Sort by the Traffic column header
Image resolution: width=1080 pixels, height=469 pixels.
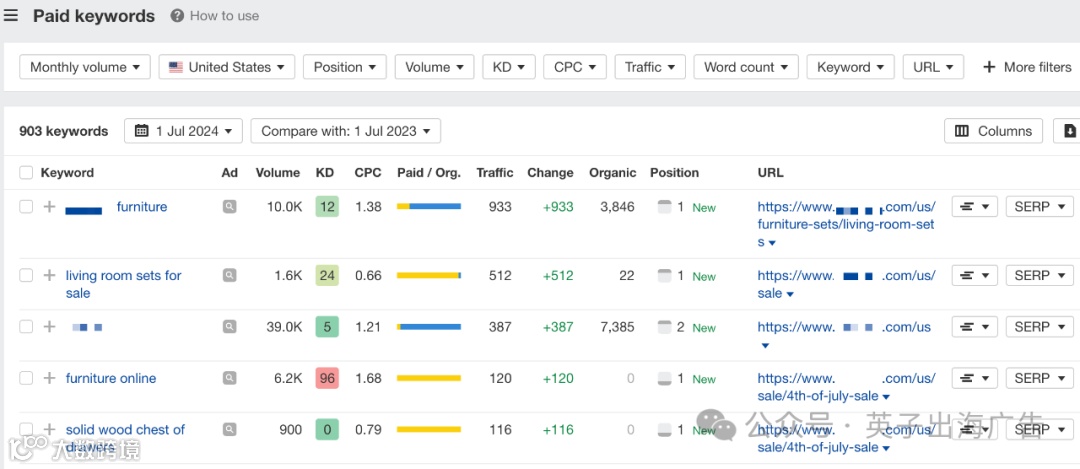tap(495, 173)
